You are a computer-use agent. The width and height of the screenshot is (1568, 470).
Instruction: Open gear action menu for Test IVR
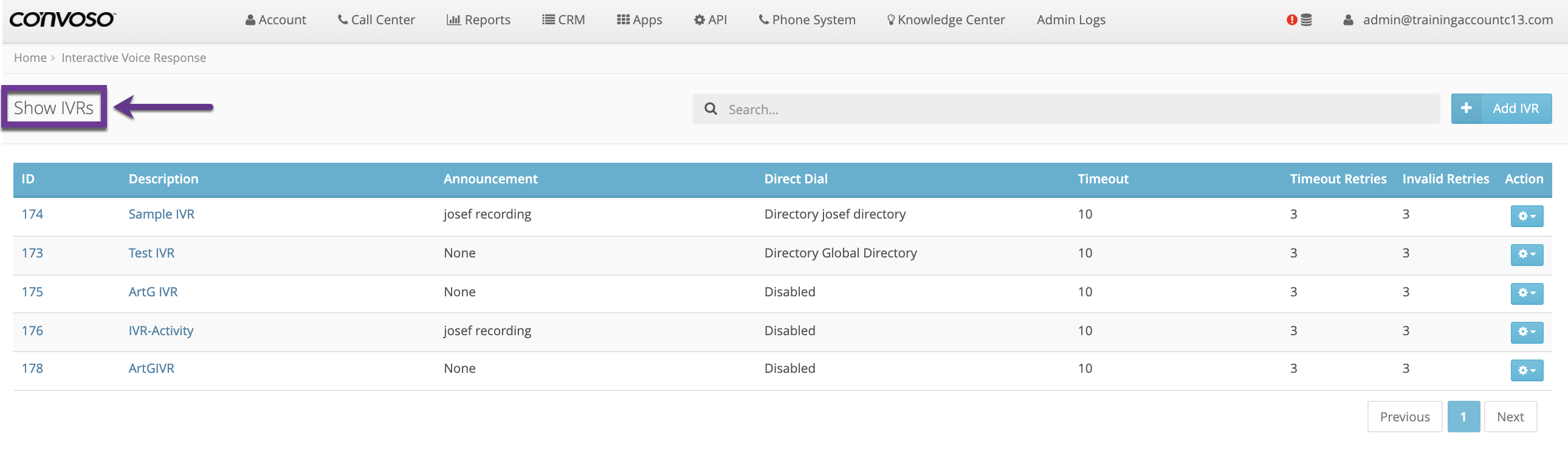pos(1526,254)
